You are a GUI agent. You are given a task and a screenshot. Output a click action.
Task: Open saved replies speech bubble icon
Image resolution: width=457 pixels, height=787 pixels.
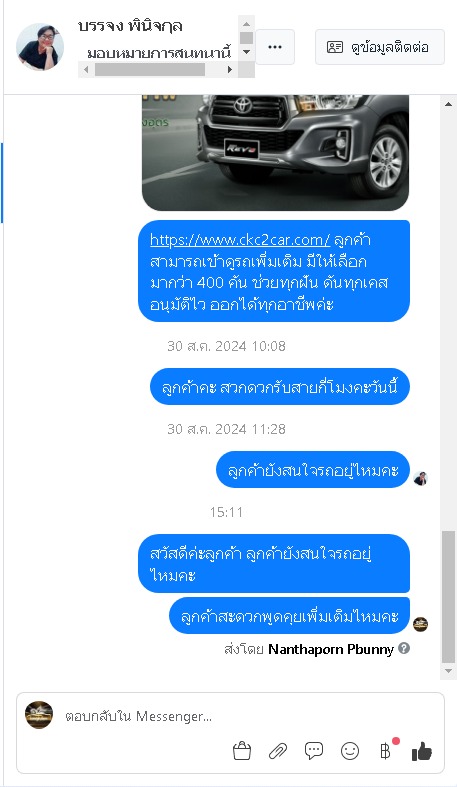point(314,751)
